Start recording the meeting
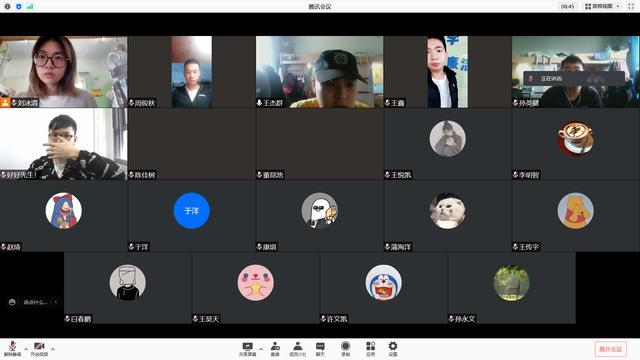Image resolution: width=640 pixels, height=360 pixels. pos(345,349)
